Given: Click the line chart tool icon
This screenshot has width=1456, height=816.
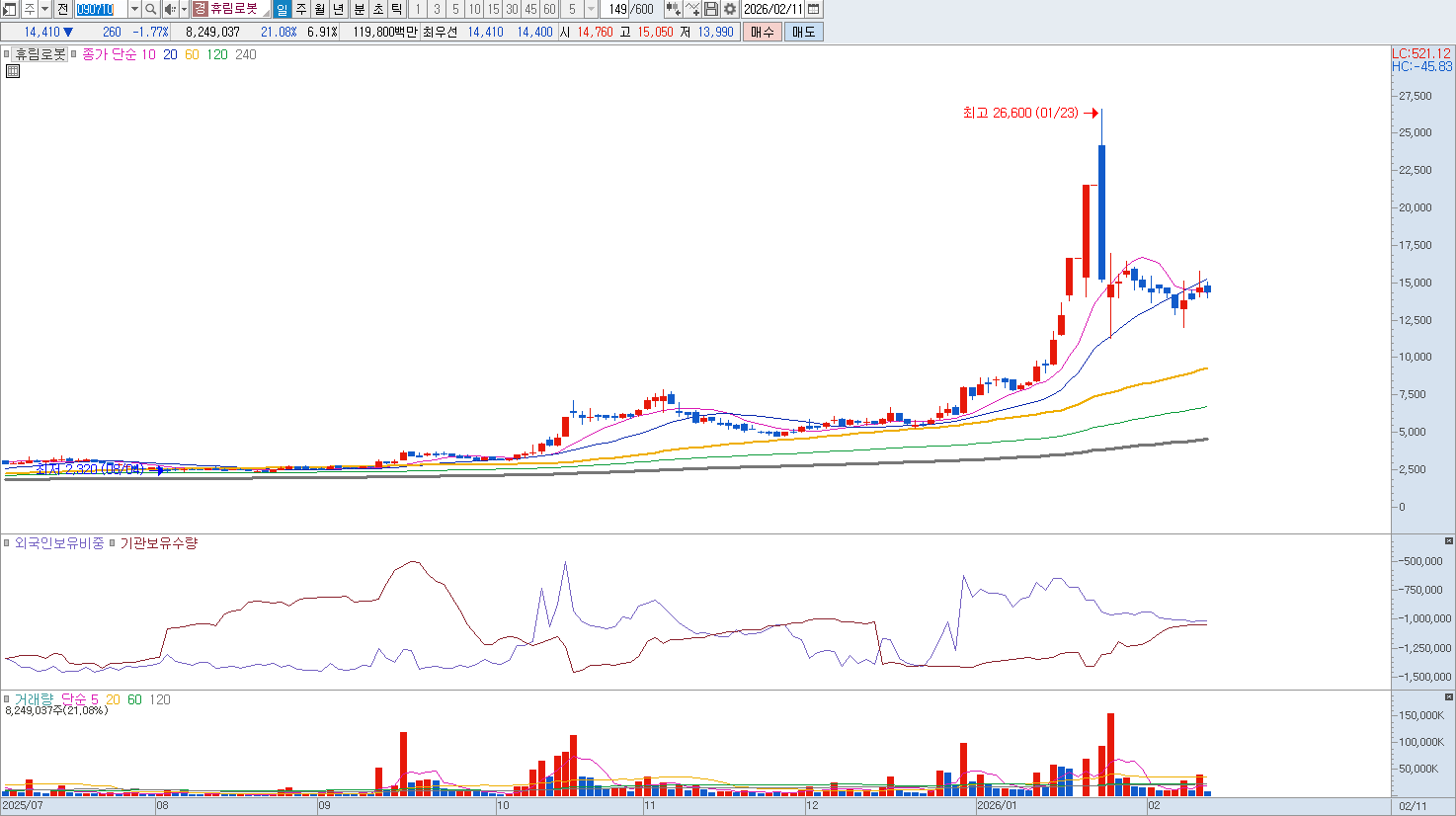Looking at the screenshot, I should [692, 9].
